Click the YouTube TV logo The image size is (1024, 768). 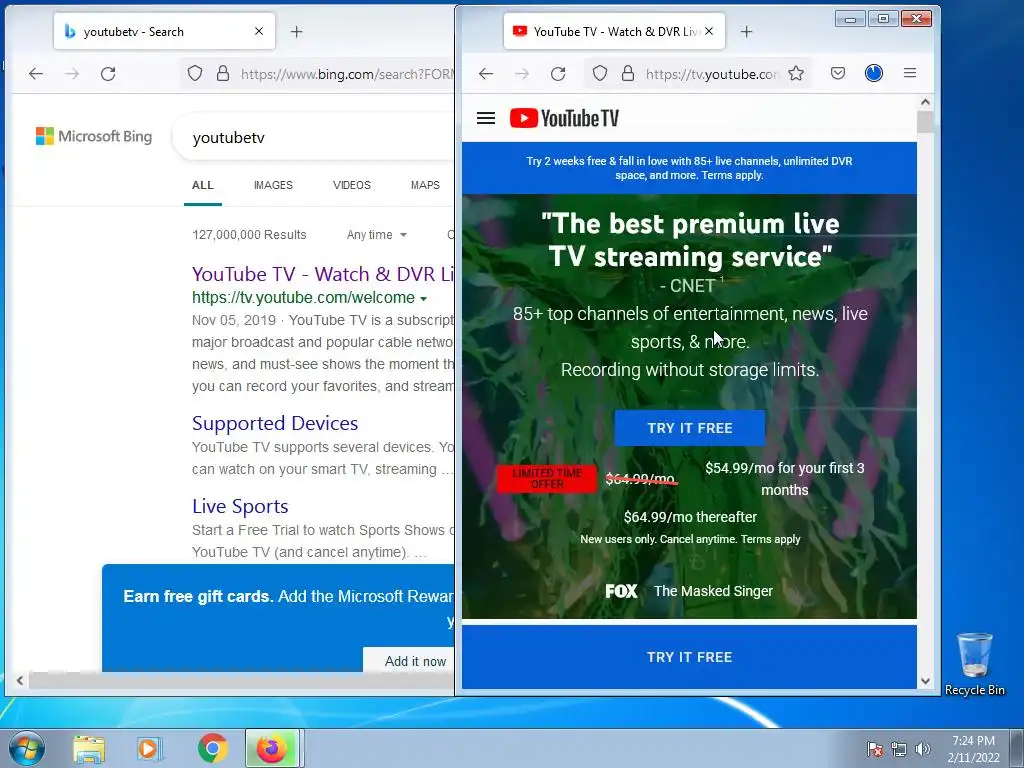click(x=564, y=118)
